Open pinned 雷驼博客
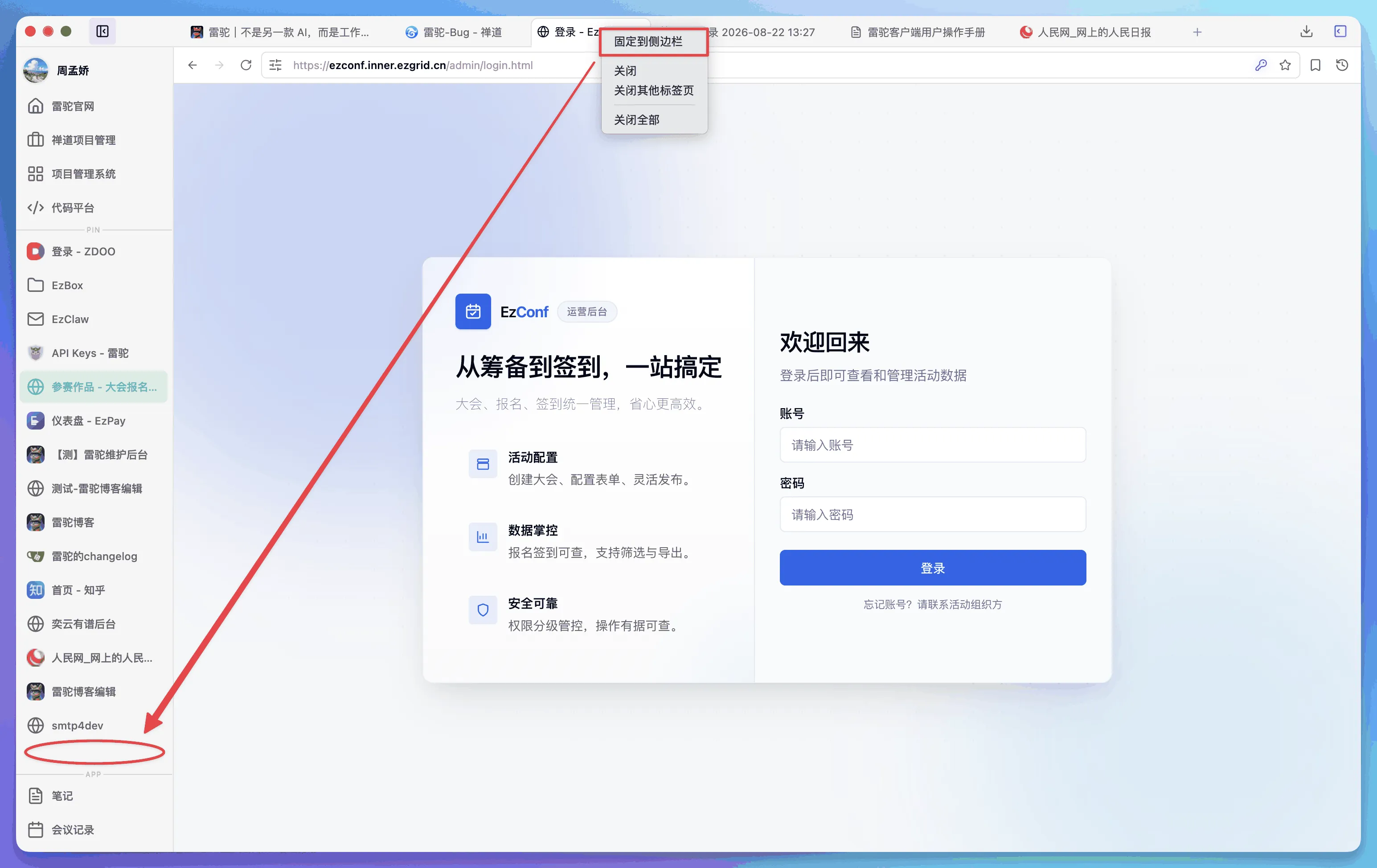The width and height of the screenshot is (1377, 868). (x=94, y=522)
